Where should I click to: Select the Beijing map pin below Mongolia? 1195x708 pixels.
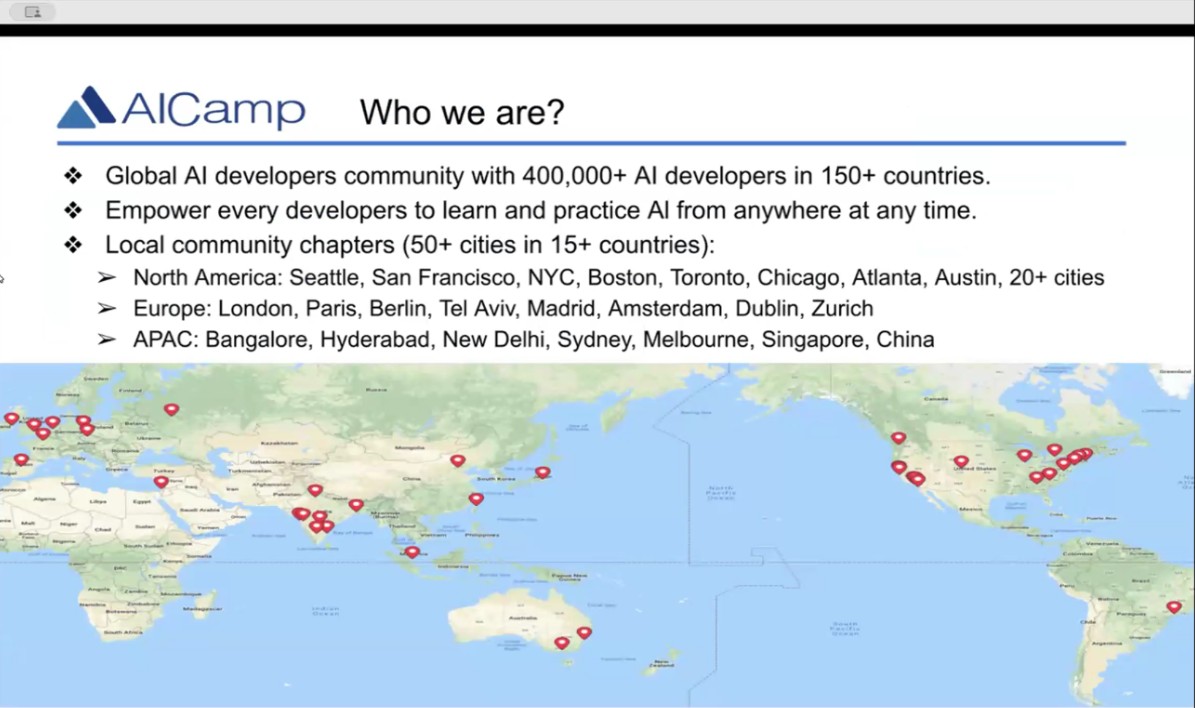pyautogui.click(x=457, y=460)
